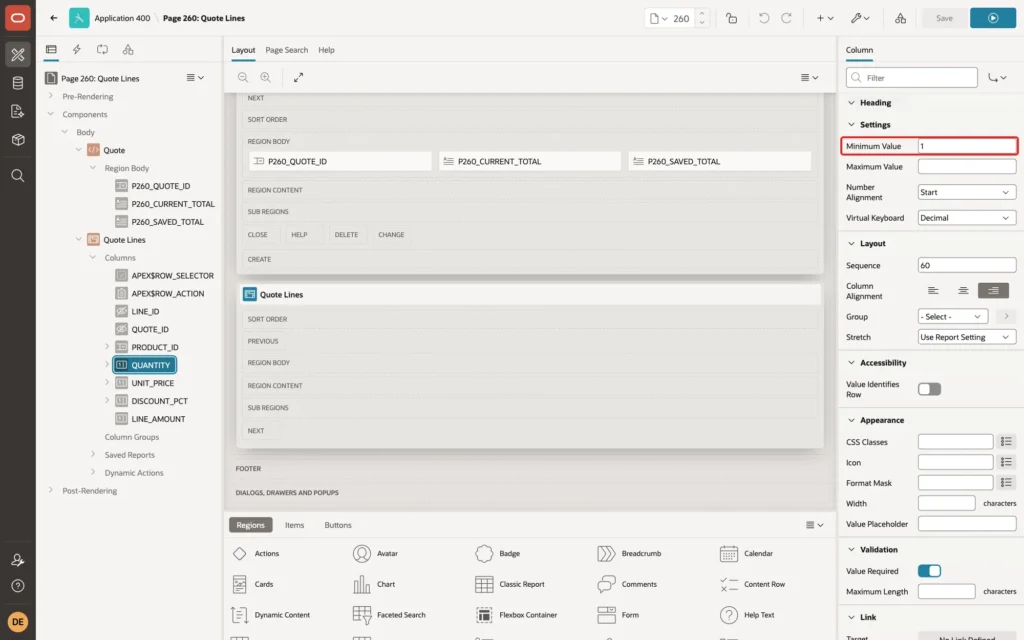
Task: Open SQL Workshop sidebar icon
Action: tap(18, 83)
